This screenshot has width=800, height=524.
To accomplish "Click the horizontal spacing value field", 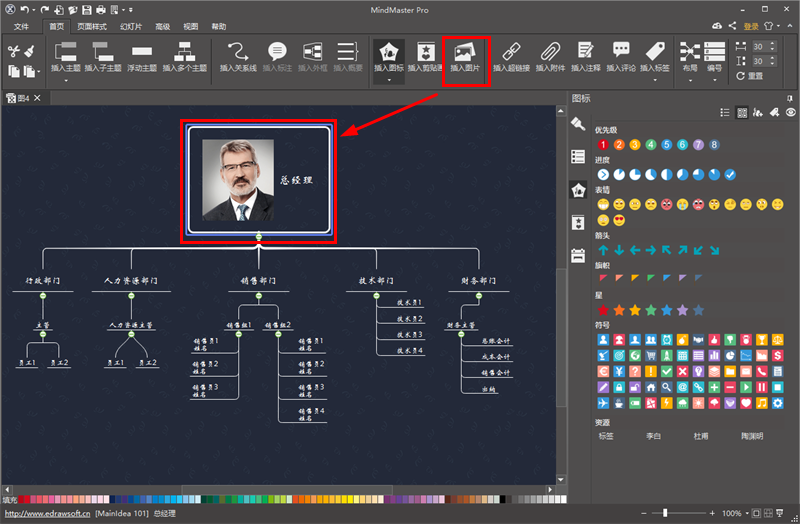I will pyautogui.click(x=759, y=46).
